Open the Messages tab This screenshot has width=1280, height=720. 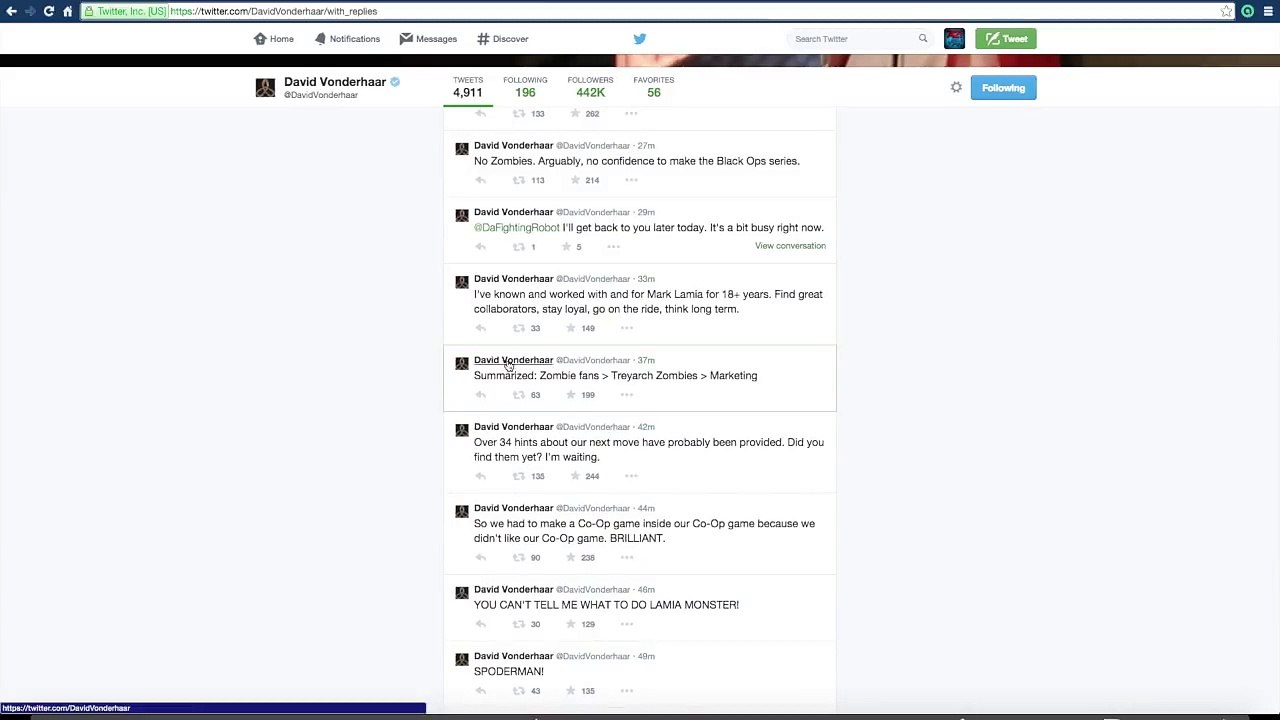tap(428, 39)
